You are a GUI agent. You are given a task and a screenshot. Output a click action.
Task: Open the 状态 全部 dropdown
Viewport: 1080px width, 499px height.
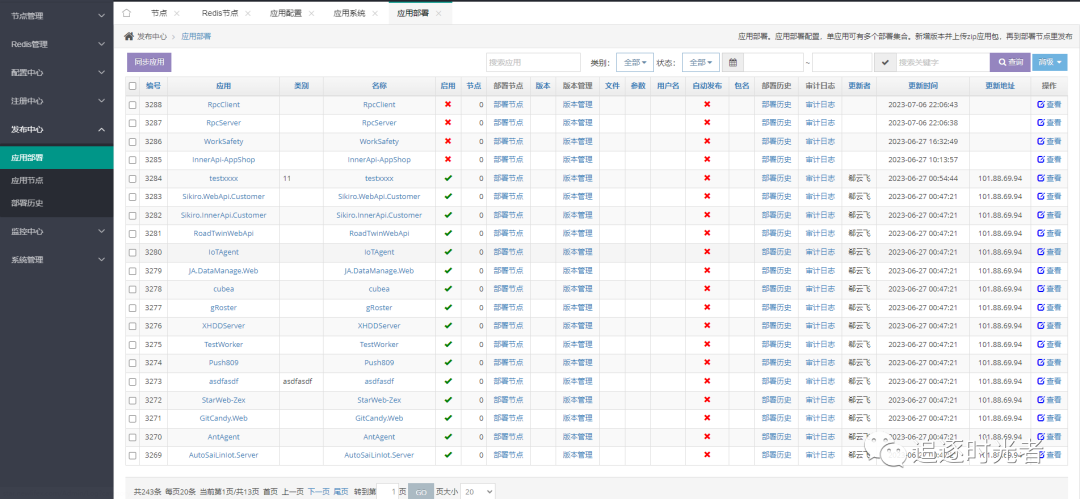point(700,62)
